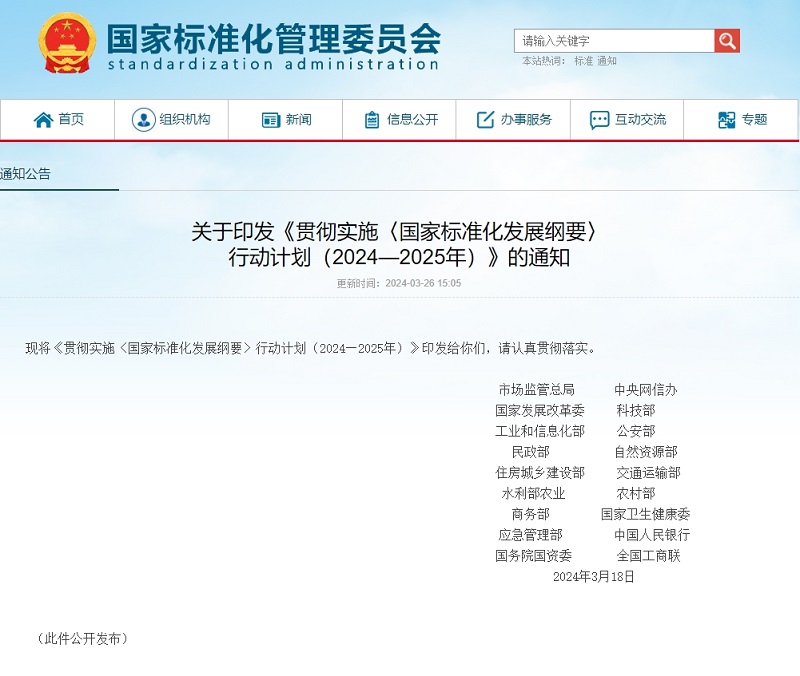Viewport: 800px width, 676px height.
Task: Select the 通知公告 section tab
Action: (26, 174)
